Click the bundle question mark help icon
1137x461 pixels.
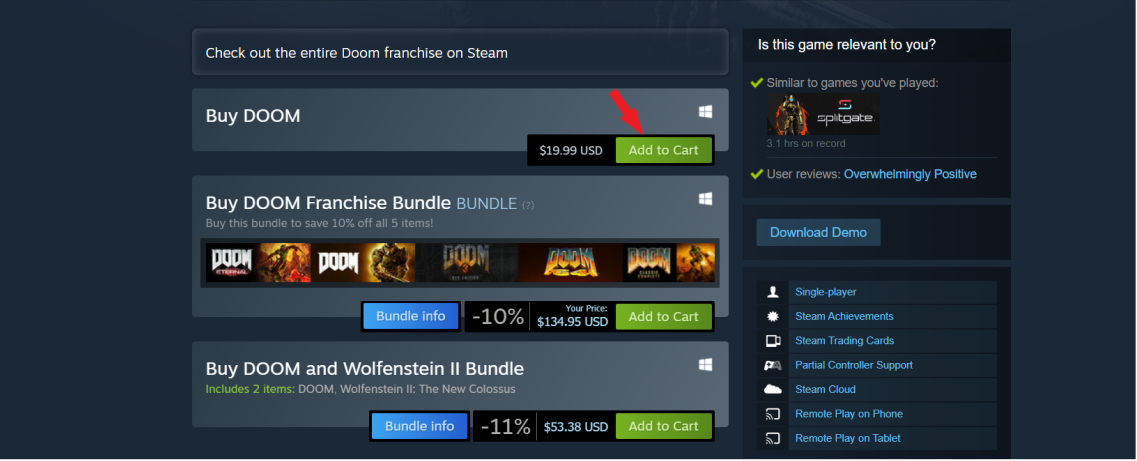tap(528, 205)
